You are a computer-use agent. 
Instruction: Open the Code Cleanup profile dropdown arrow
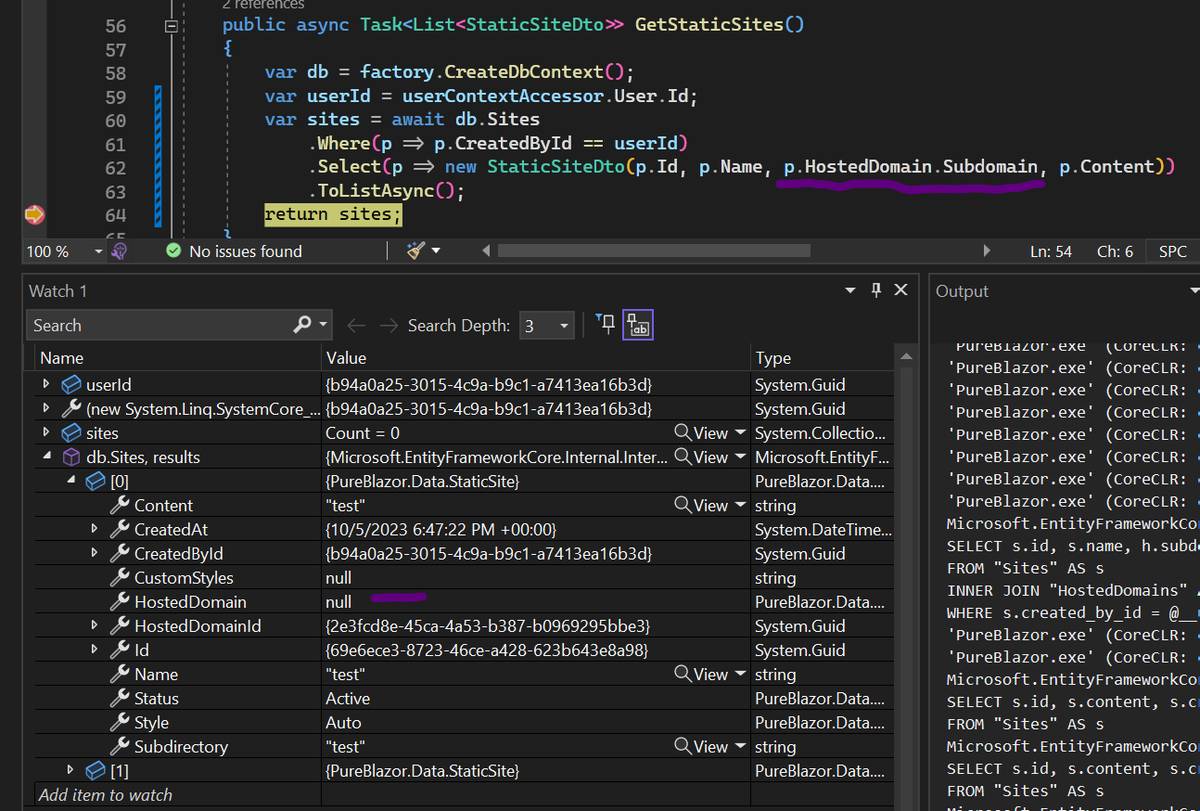point(435,252)
